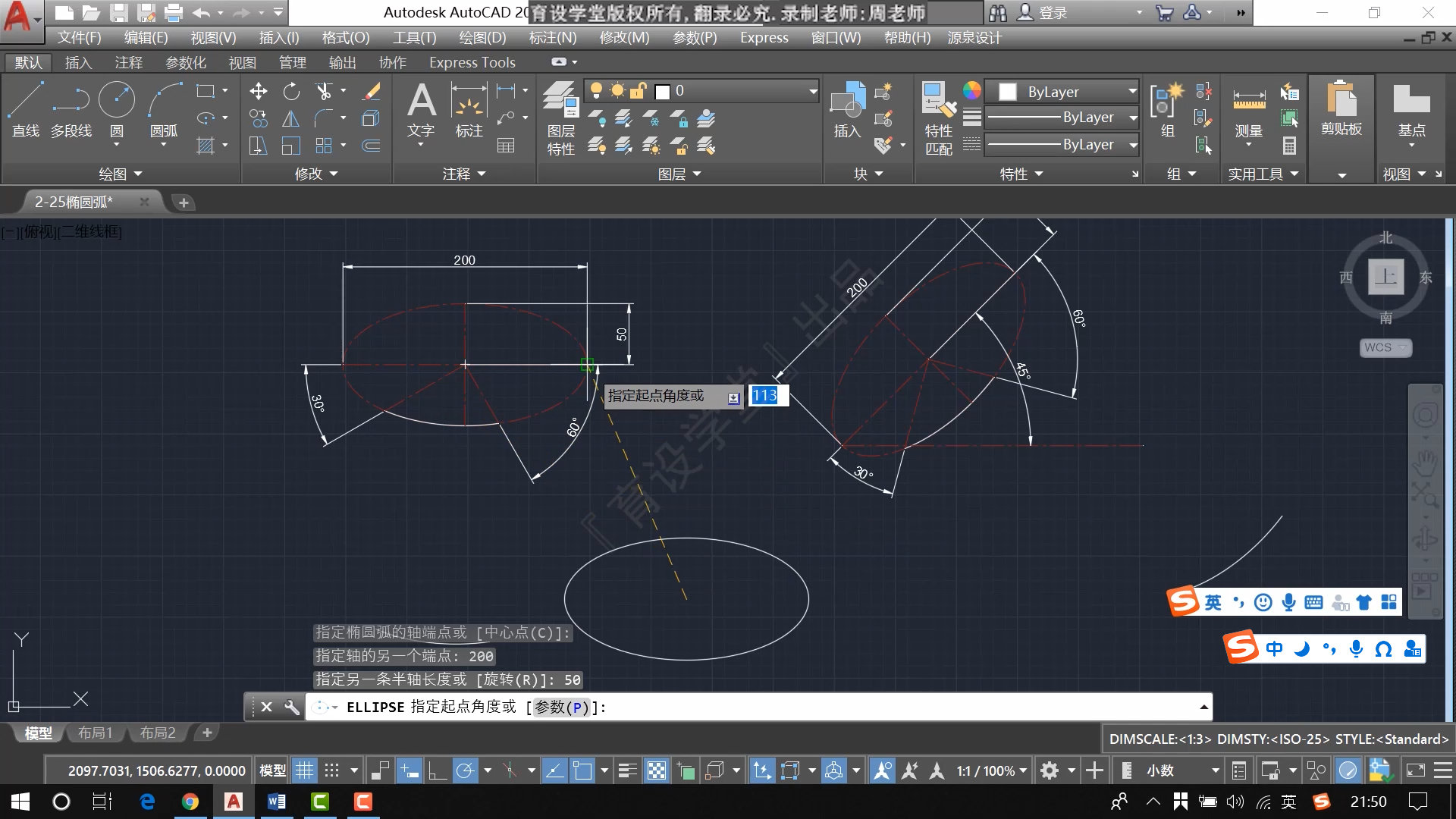Open Layer Properties (图层特性)
Image resolution: width=1456 pixels, height=819 pixels.
[x=561, y=118]
